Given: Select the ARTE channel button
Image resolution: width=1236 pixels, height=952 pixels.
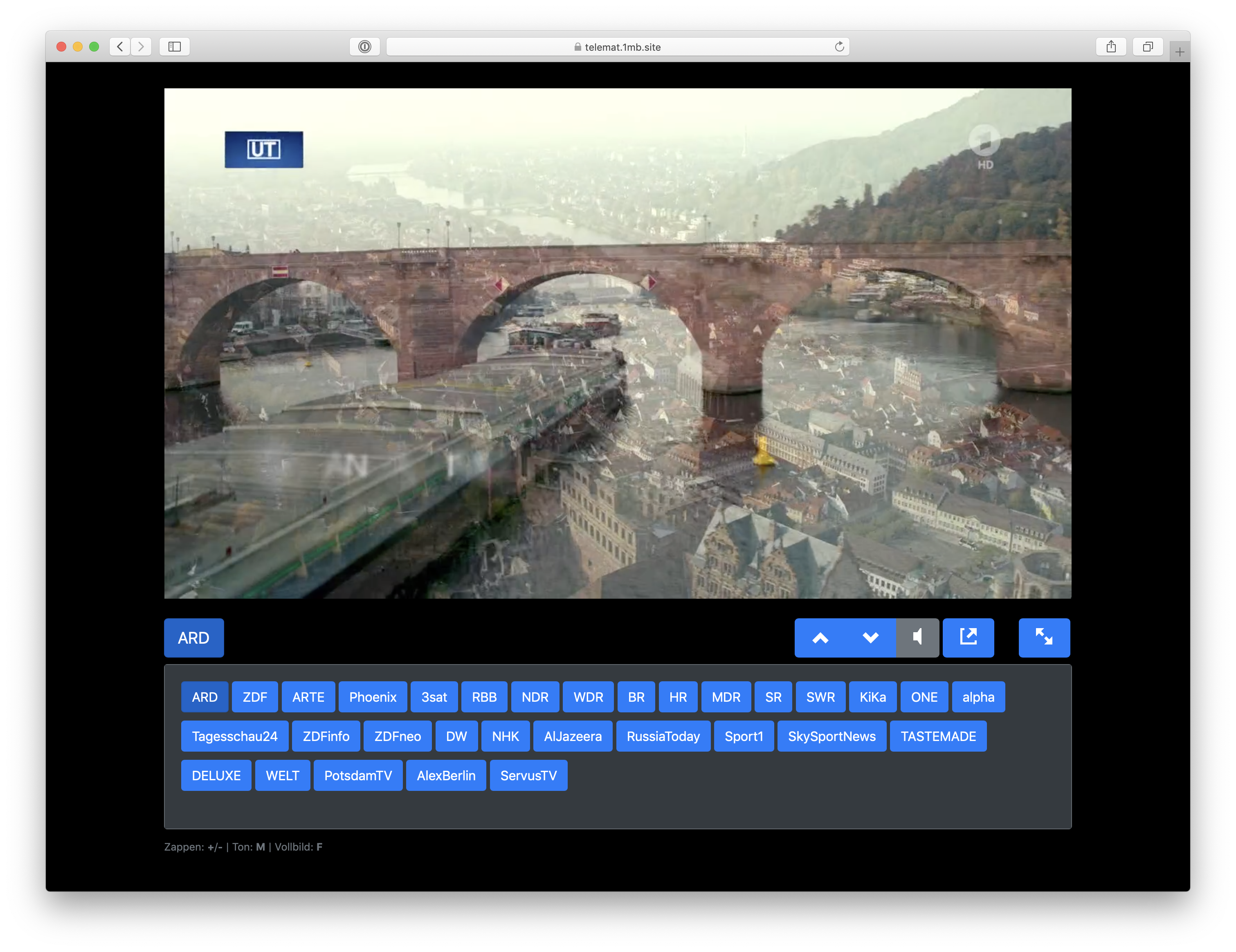Looking at the screenshot, I should [308, 697].
